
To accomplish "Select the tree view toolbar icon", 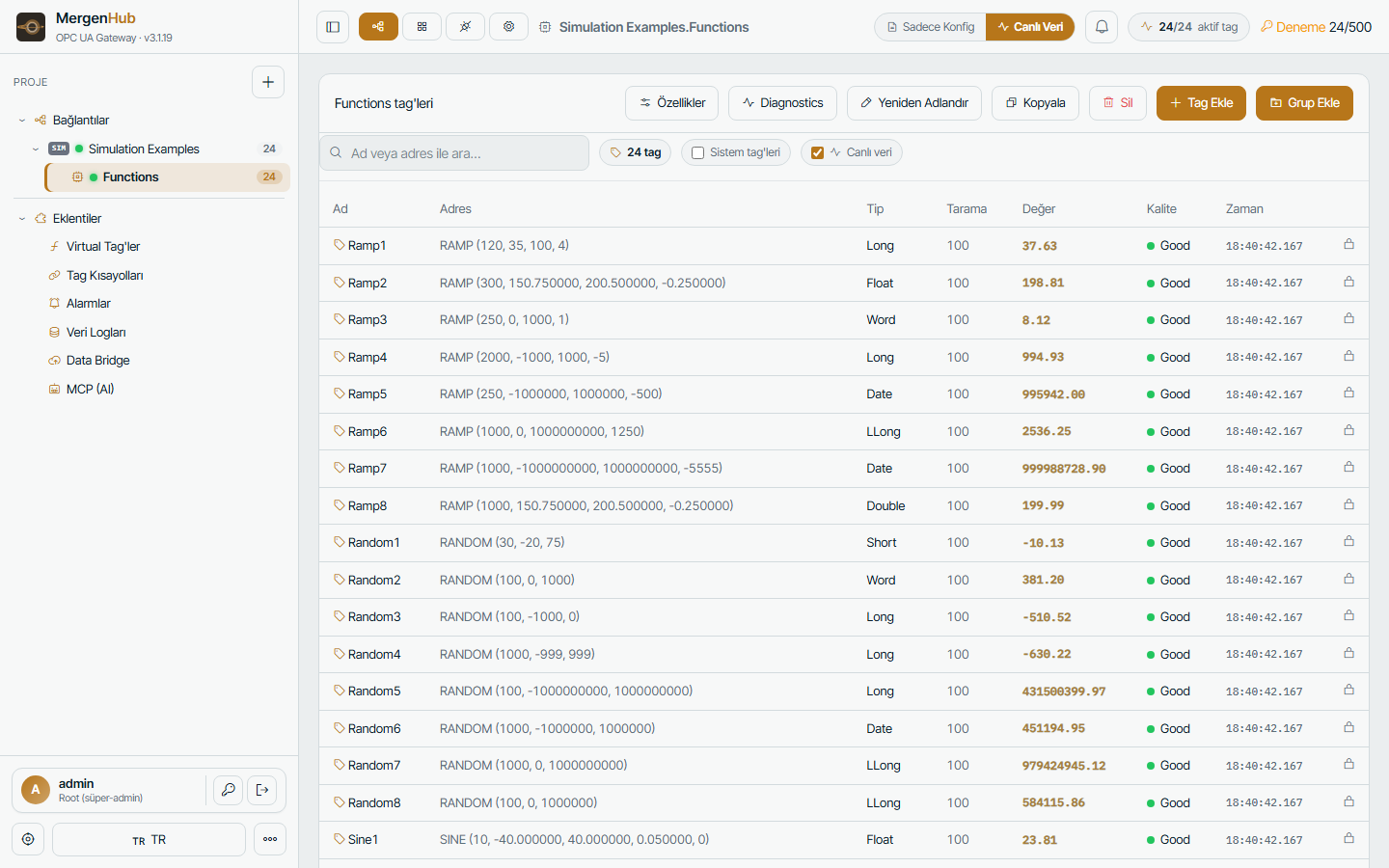I will (x=378, y=27).
